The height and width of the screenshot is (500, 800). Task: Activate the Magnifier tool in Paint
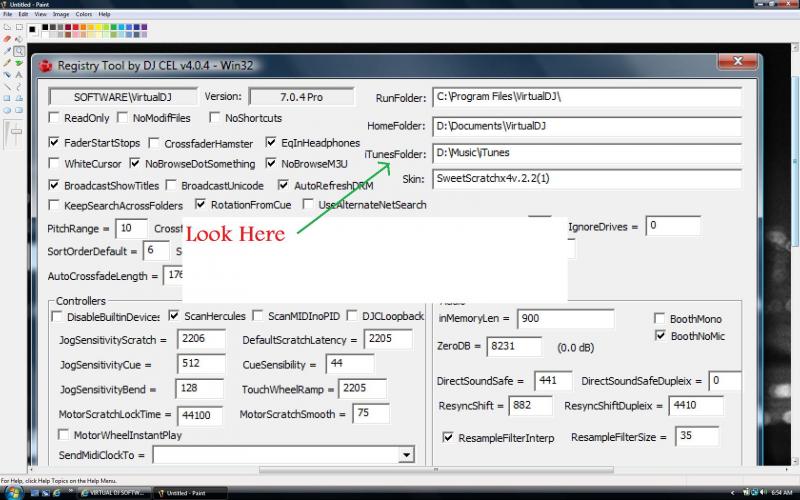pos(19,51)
